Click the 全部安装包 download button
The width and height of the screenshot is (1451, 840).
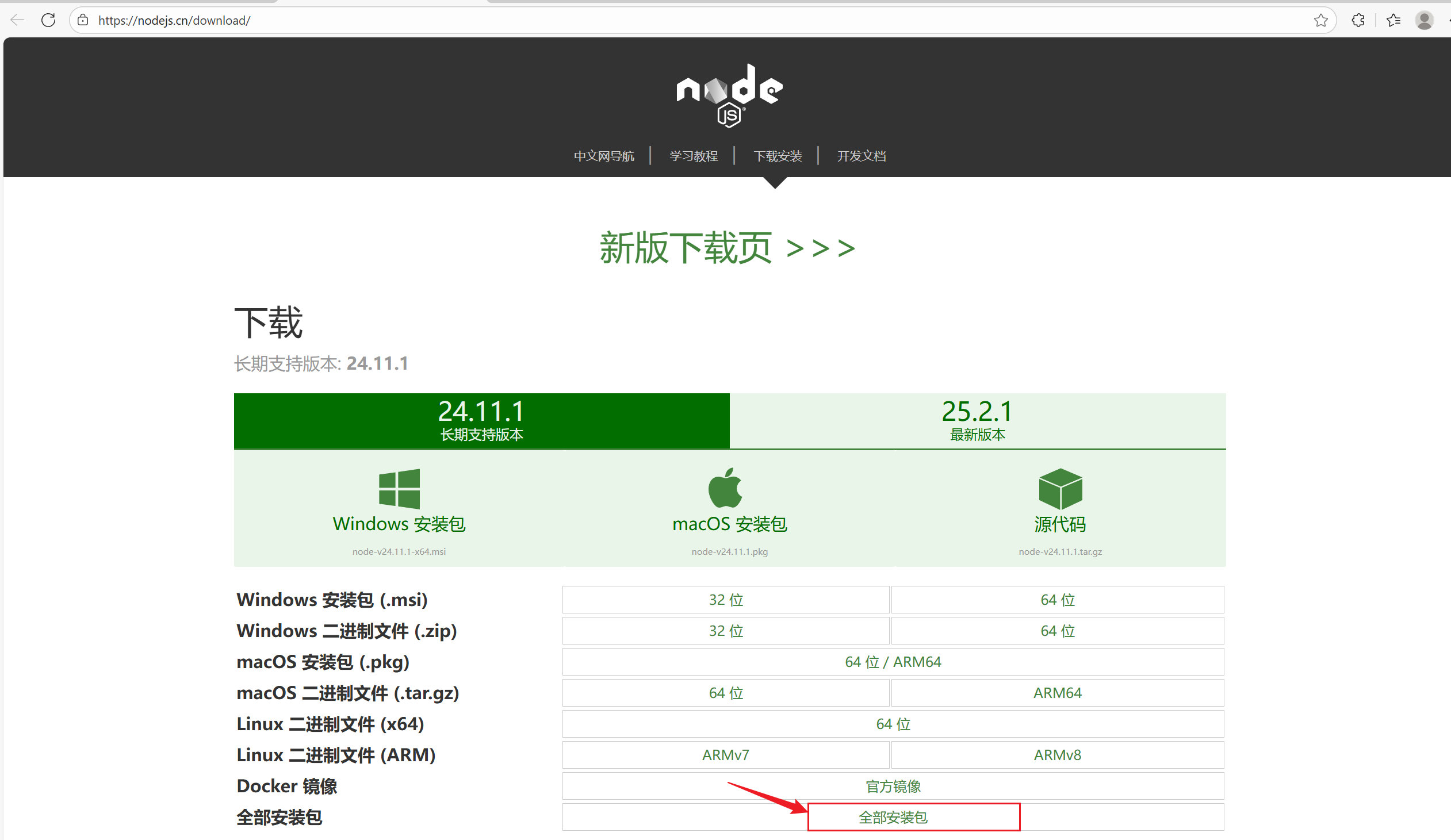(x=893, y=817)
